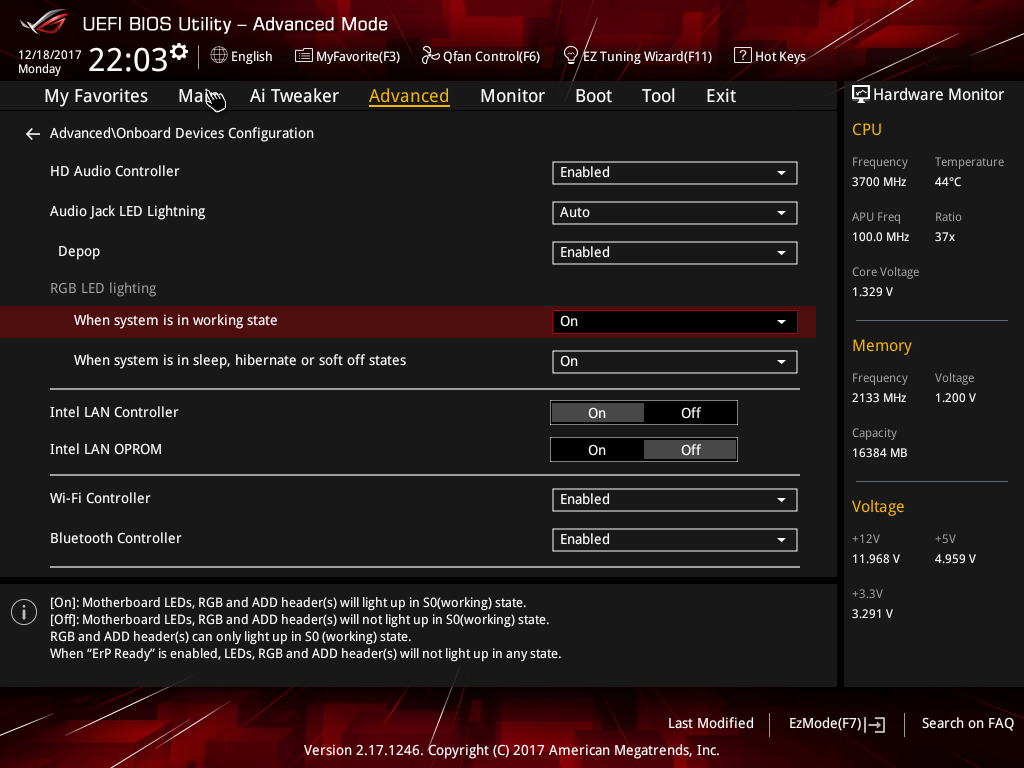Click the Qfan Control fan icon

pyautogui.click(x=430, y=56)
